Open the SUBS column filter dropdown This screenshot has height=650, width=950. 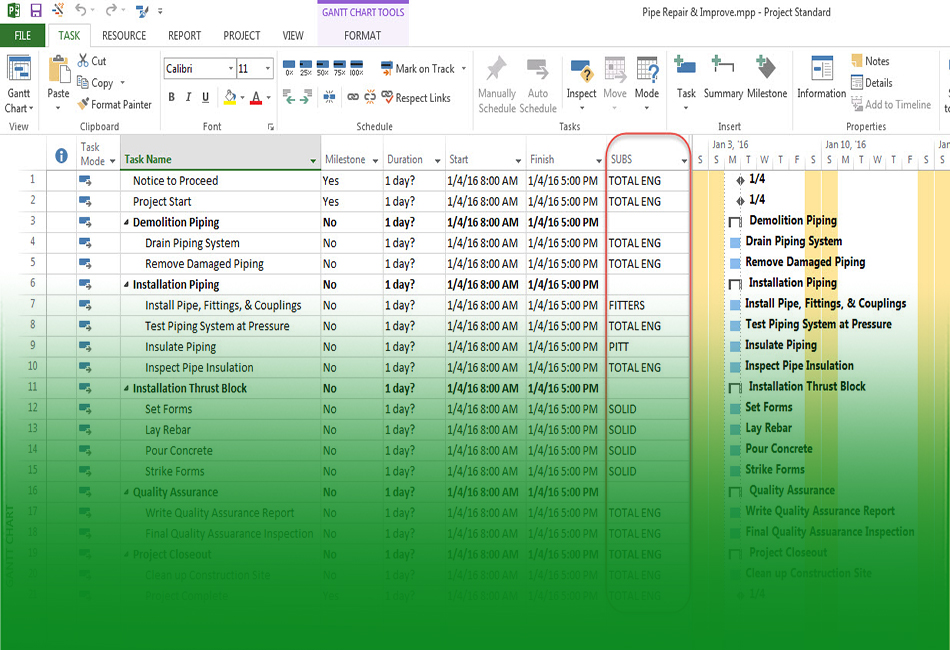pyautogui.click(x=684, y=160)
